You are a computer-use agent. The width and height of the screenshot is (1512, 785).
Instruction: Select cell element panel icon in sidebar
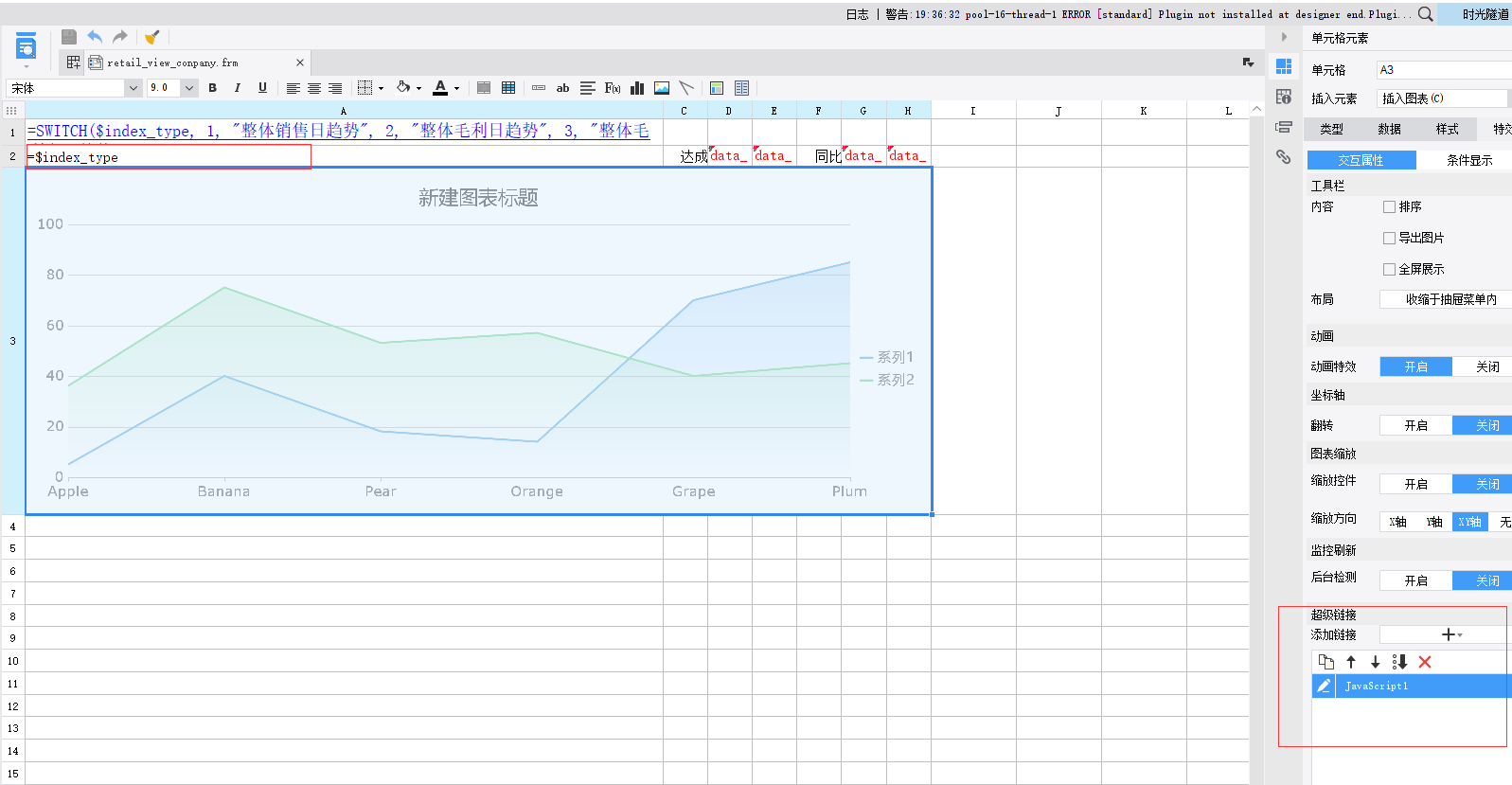1284,66
